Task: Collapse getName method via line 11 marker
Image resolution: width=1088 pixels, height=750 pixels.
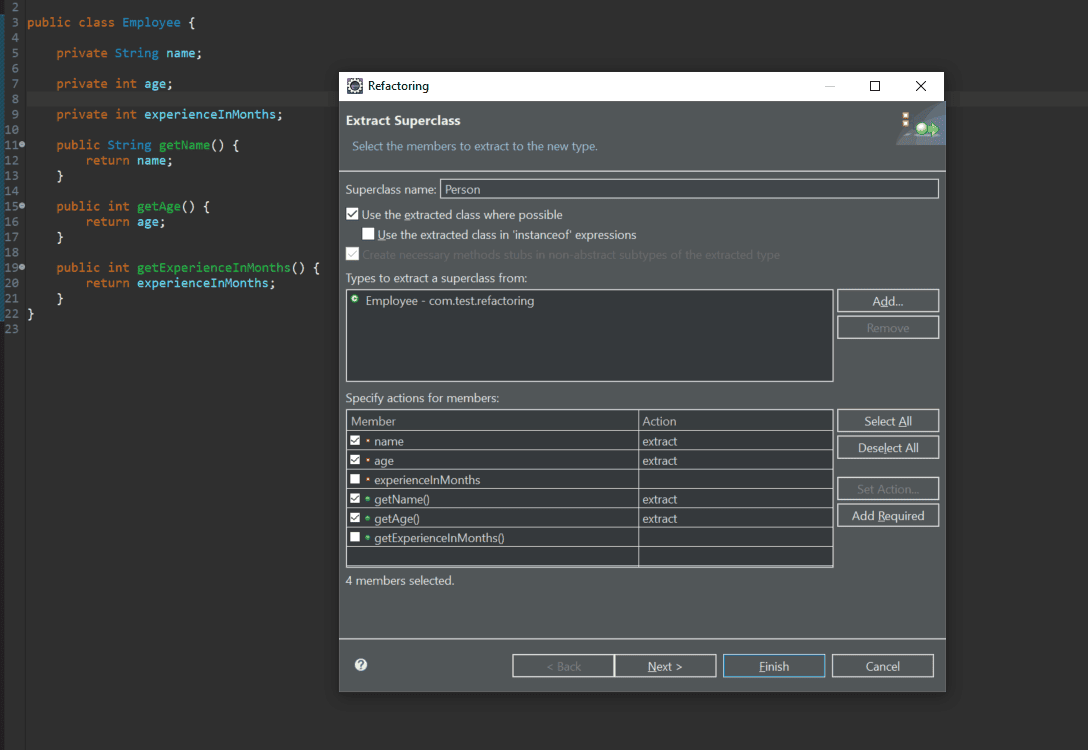Action: [22, 144]
